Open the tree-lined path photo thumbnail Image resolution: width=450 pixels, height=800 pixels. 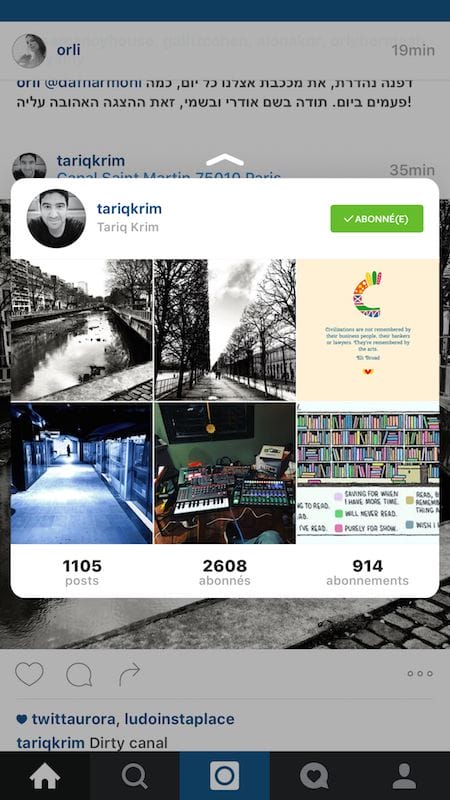pos(224,330)
